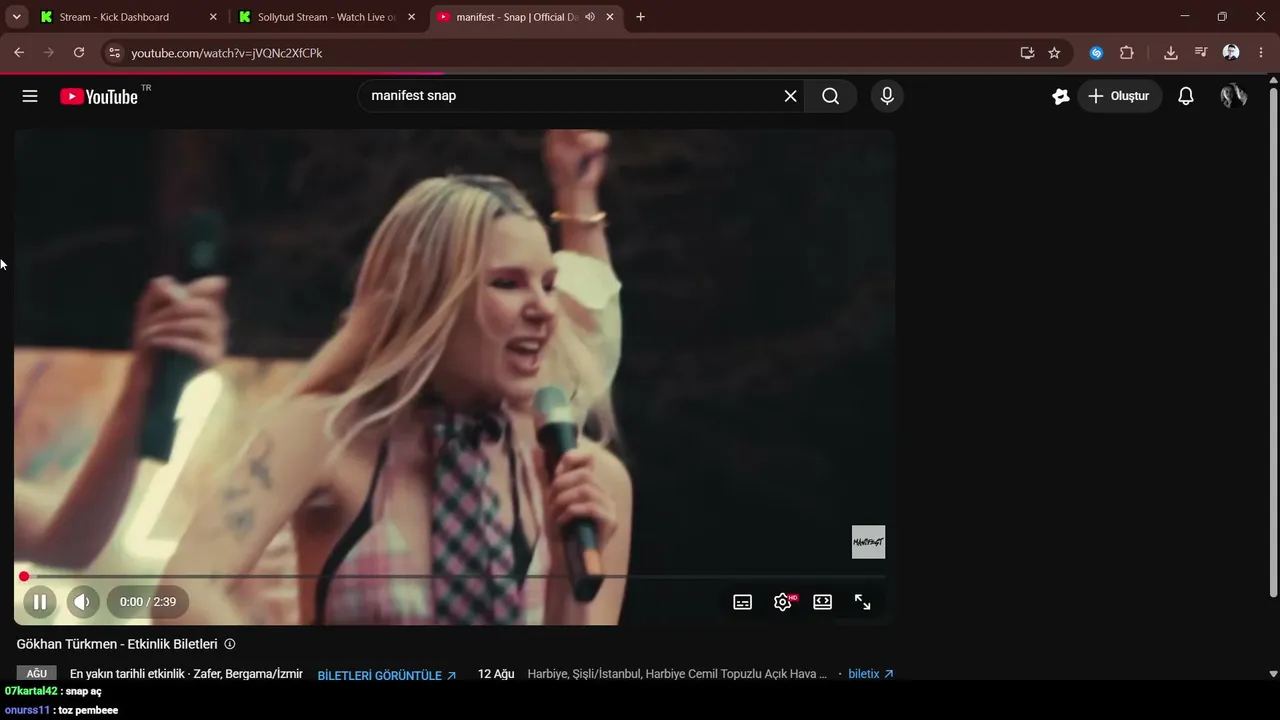Pause the video
Screen dimensions: 1280x720
pyautogui.click(x=40, y=602)
